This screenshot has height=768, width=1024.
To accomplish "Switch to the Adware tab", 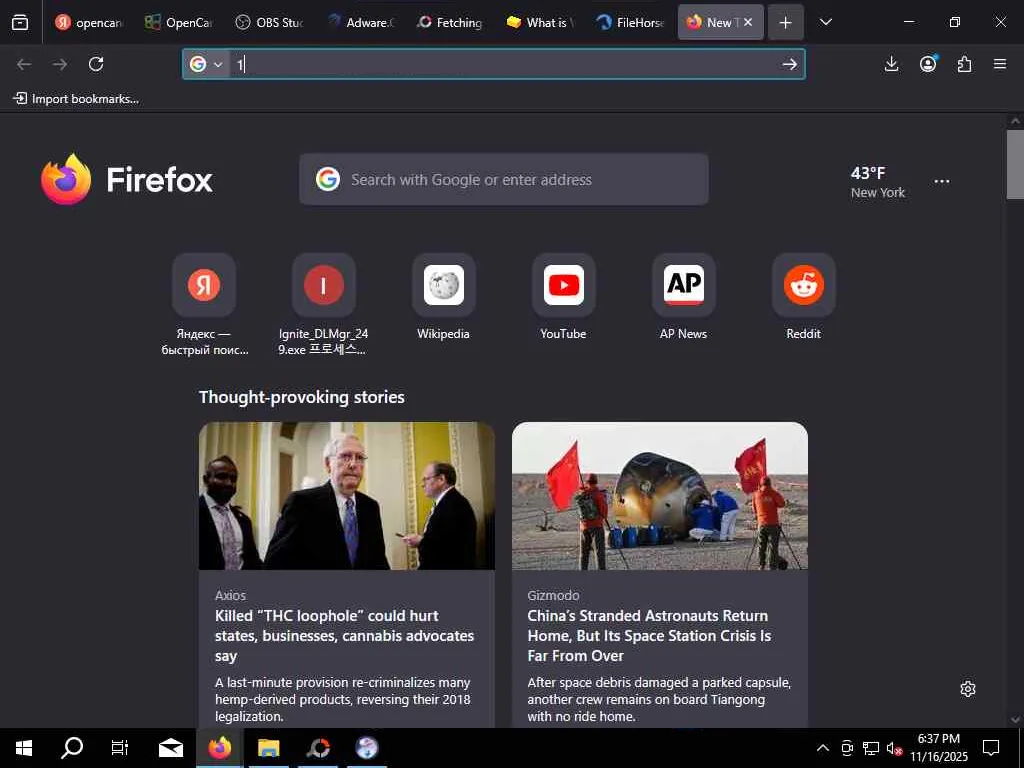I will pyautogui.click(x=360, y=23).
